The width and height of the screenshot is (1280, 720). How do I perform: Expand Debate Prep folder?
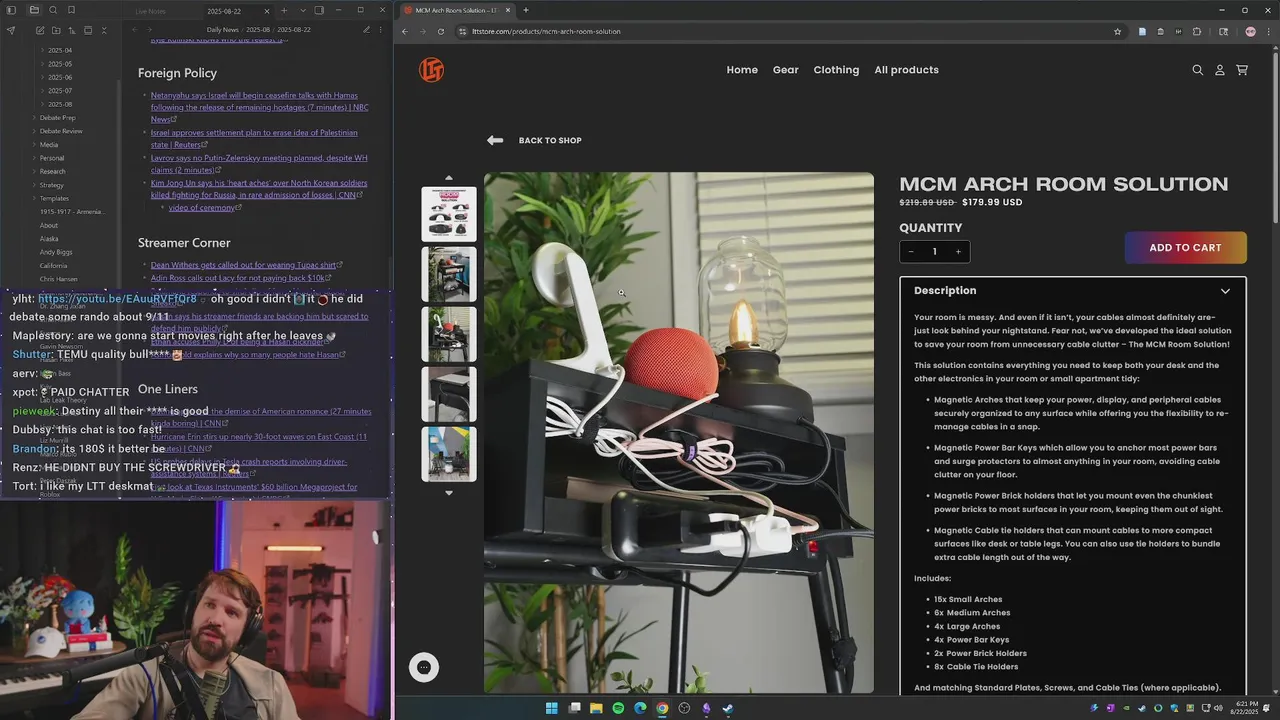[56, 117]
